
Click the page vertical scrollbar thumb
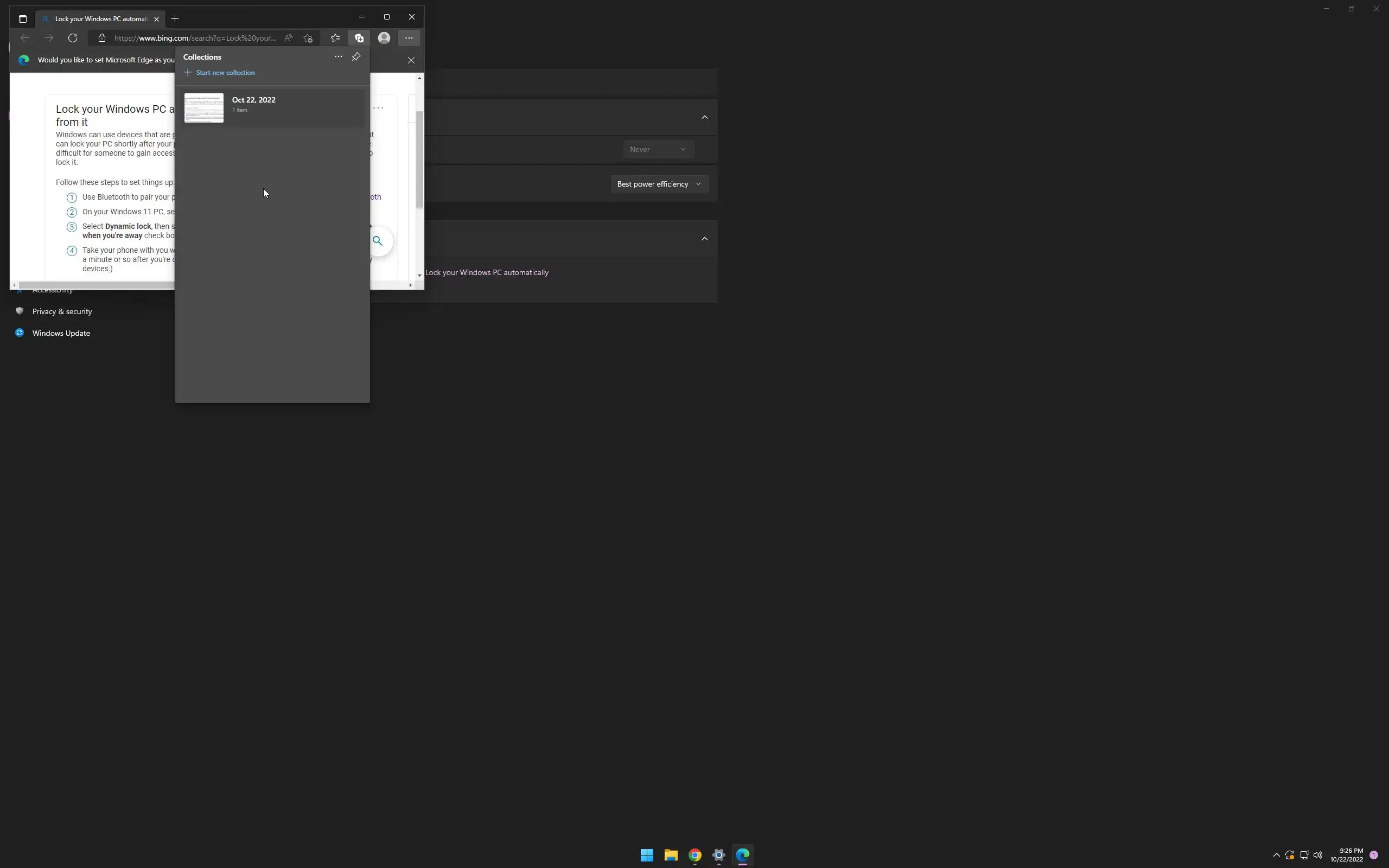click(x=419, y=159)
